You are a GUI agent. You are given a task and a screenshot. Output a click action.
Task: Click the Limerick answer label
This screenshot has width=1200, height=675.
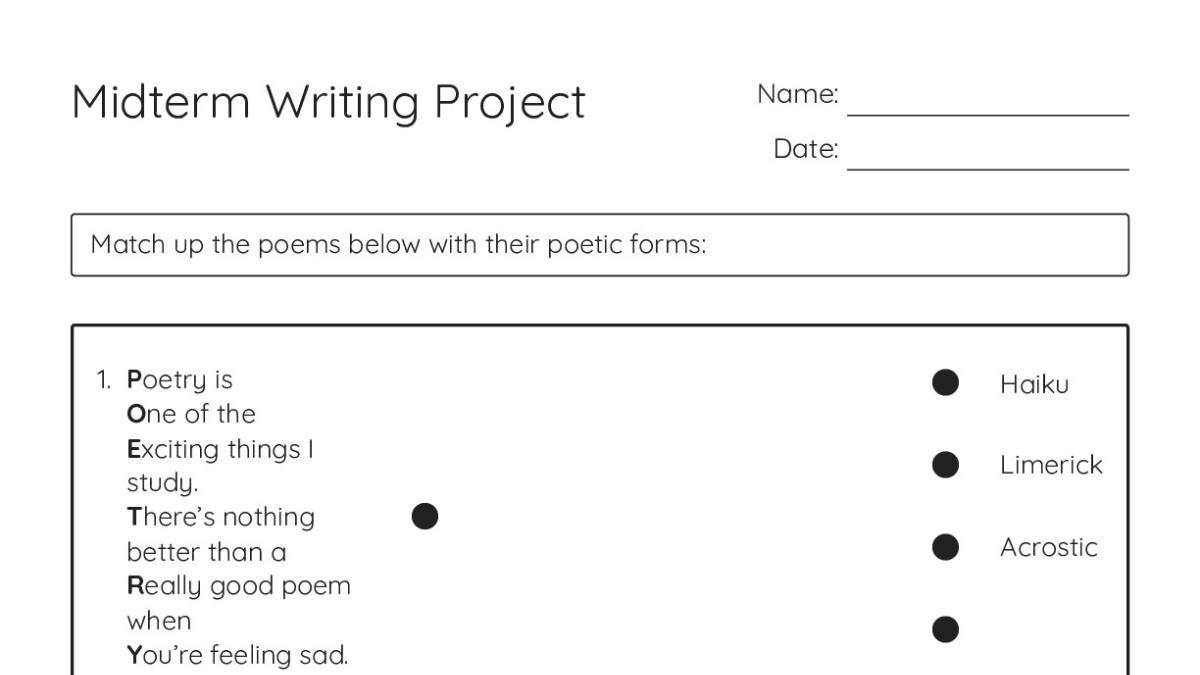1051,465
